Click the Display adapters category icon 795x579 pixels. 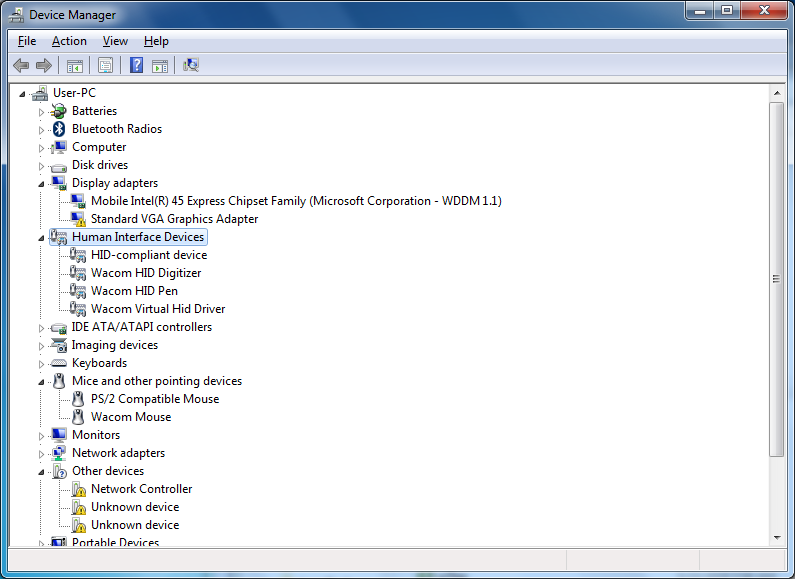pos(59,183)
